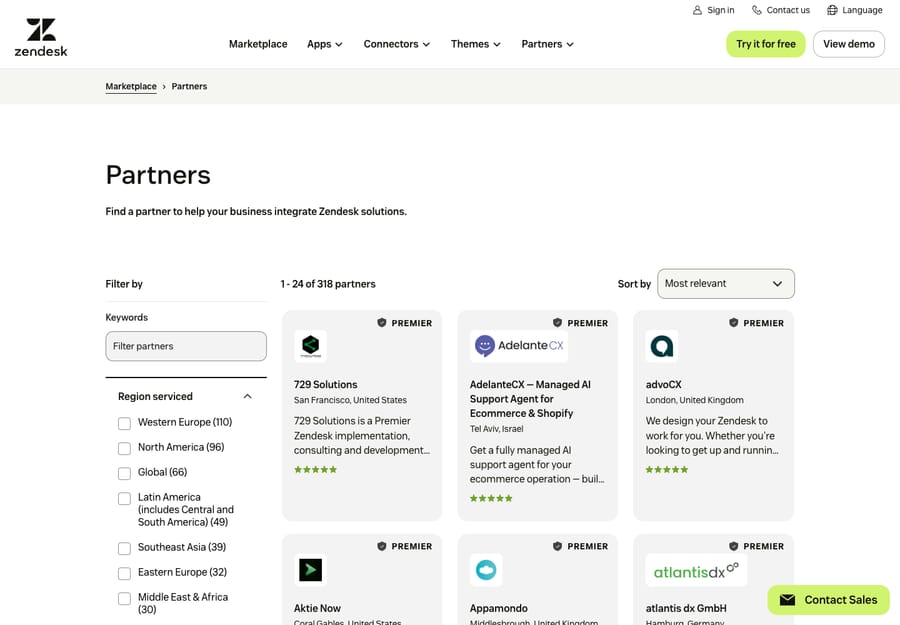Open the advoCX partner title

pos(664,385)
